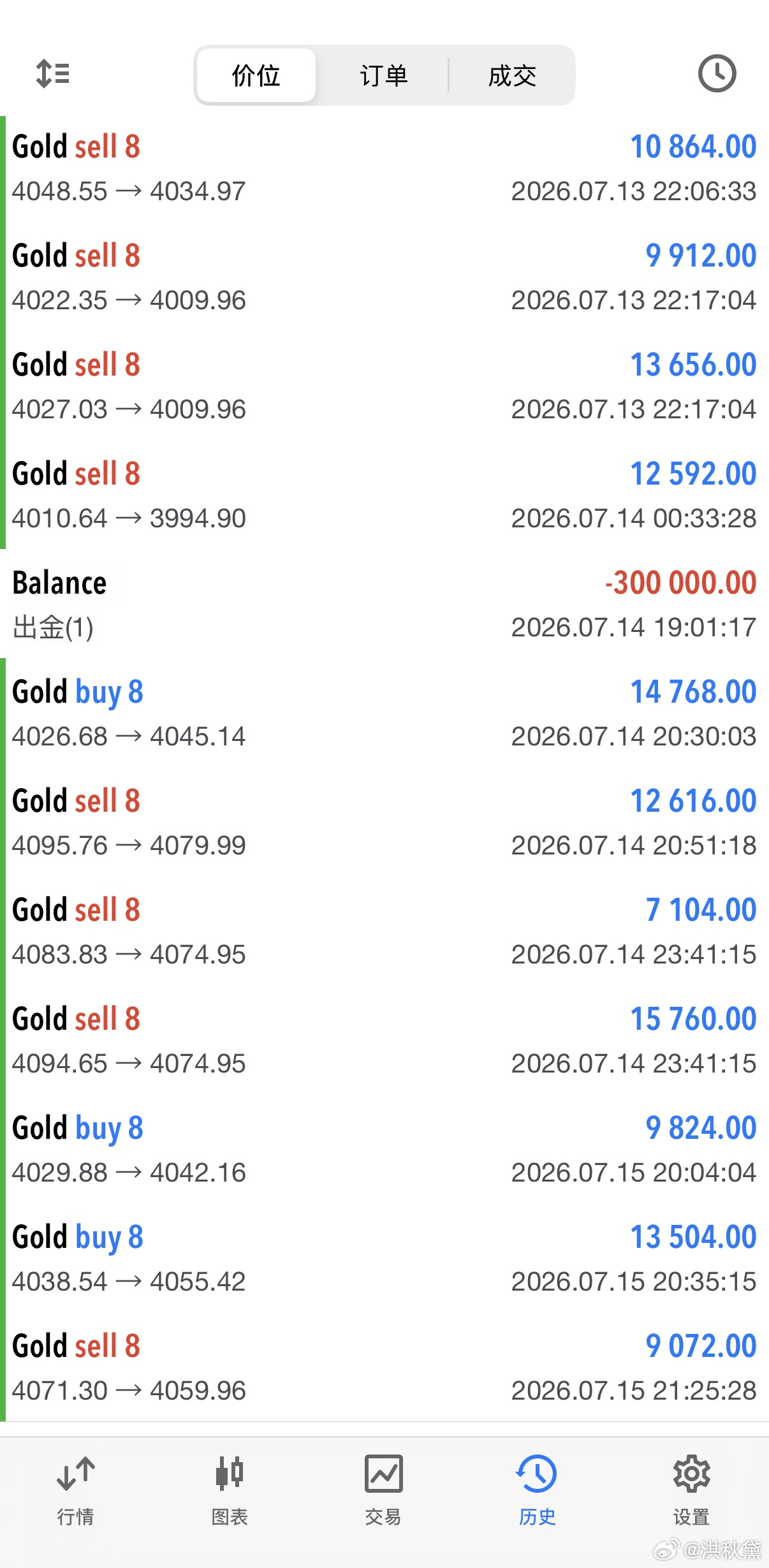The height and width of the screenshot is (1568, 769).
Task: Switch to the 成交 segment
Action: click(x=512, y=75)
